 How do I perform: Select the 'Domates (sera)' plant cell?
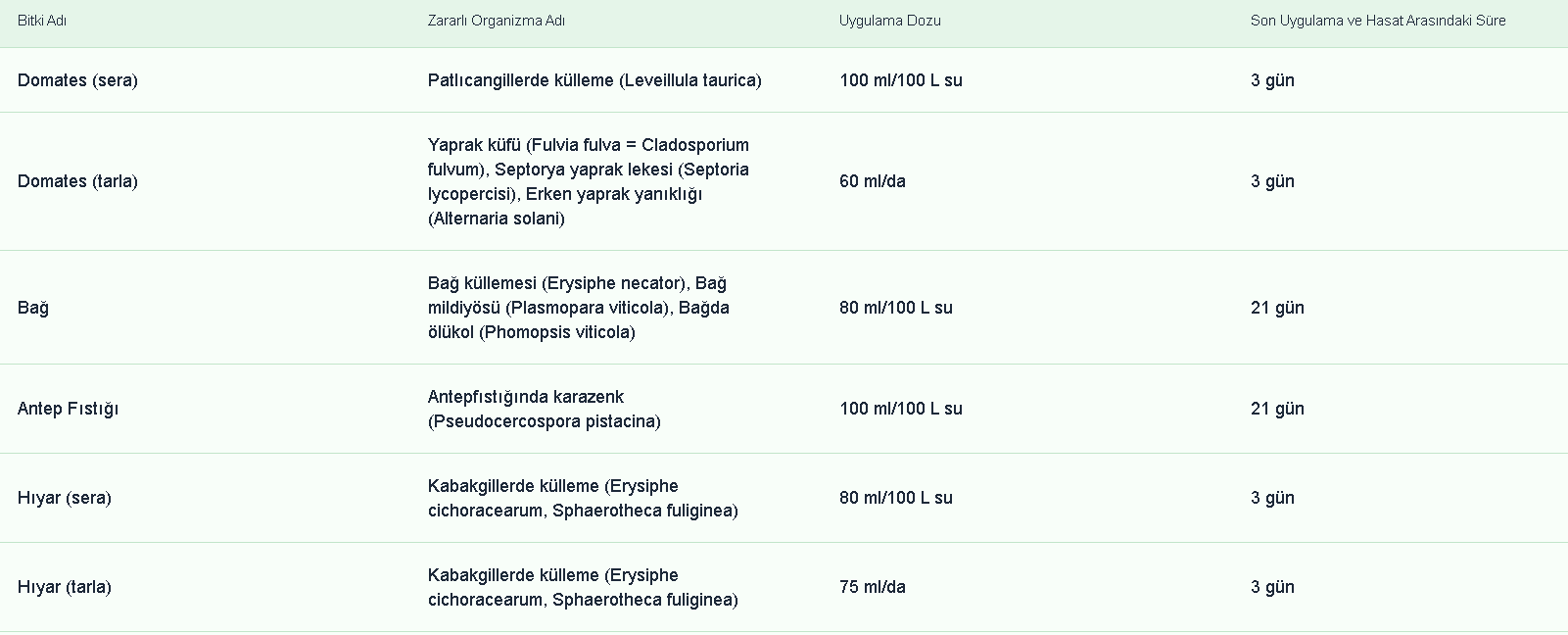tap(77, 80)
